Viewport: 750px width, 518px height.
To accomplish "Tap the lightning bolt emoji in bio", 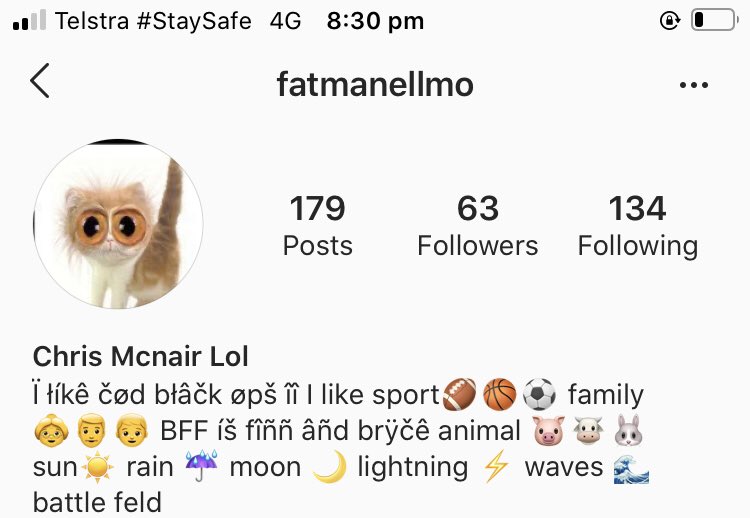I will pyautogui.click(x=496, y=466).
